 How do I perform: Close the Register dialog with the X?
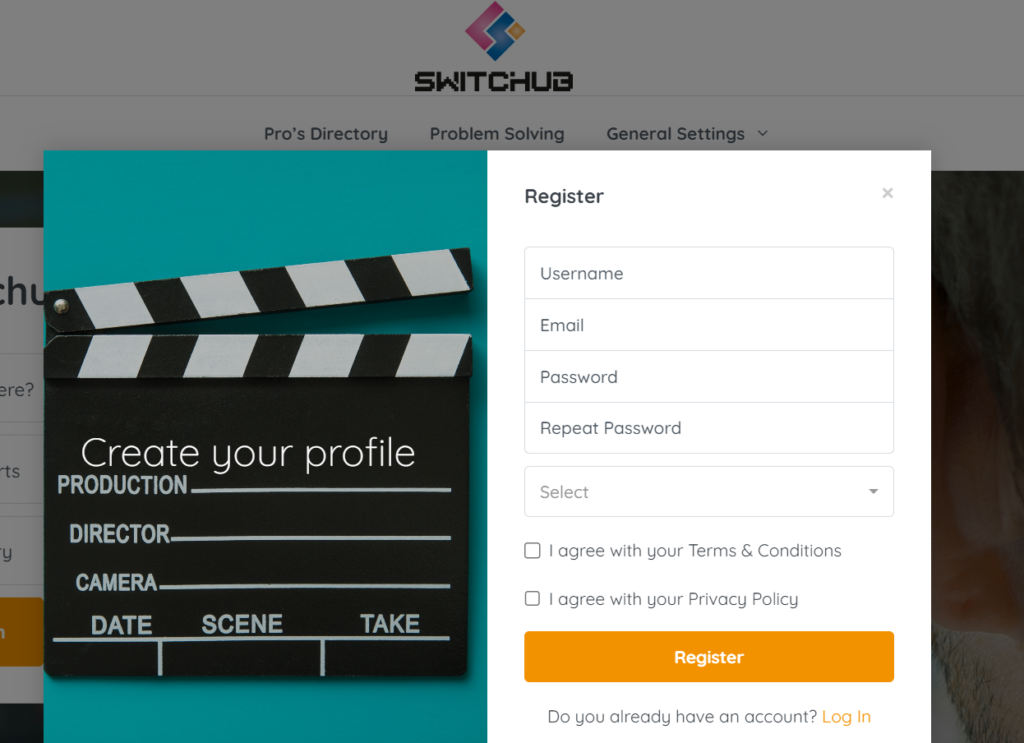click(x=887, y=193)
